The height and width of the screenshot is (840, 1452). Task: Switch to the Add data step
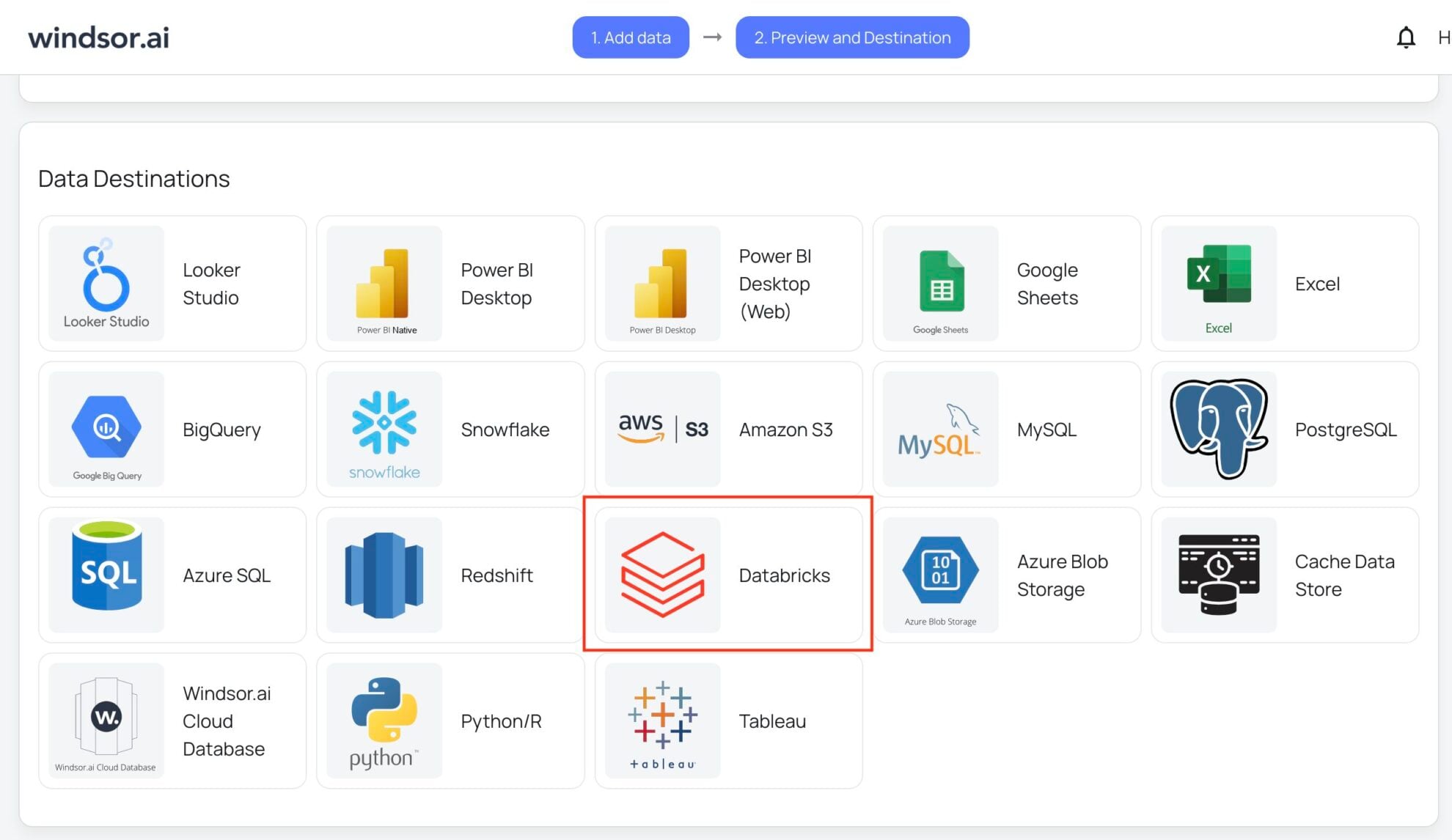tap(630, 37)
